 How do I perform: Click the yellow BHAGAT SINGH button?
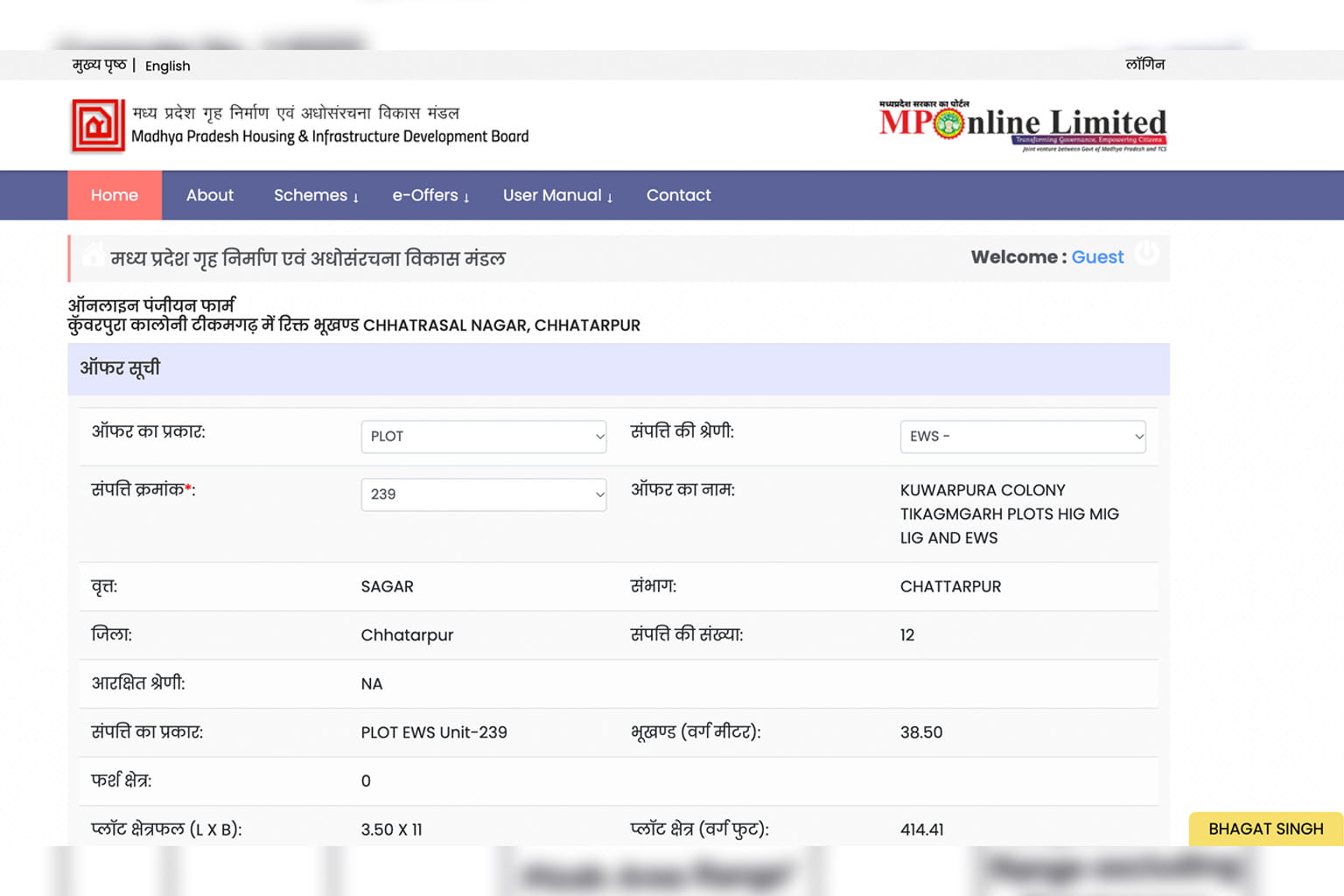click(x=1266, y=829)
